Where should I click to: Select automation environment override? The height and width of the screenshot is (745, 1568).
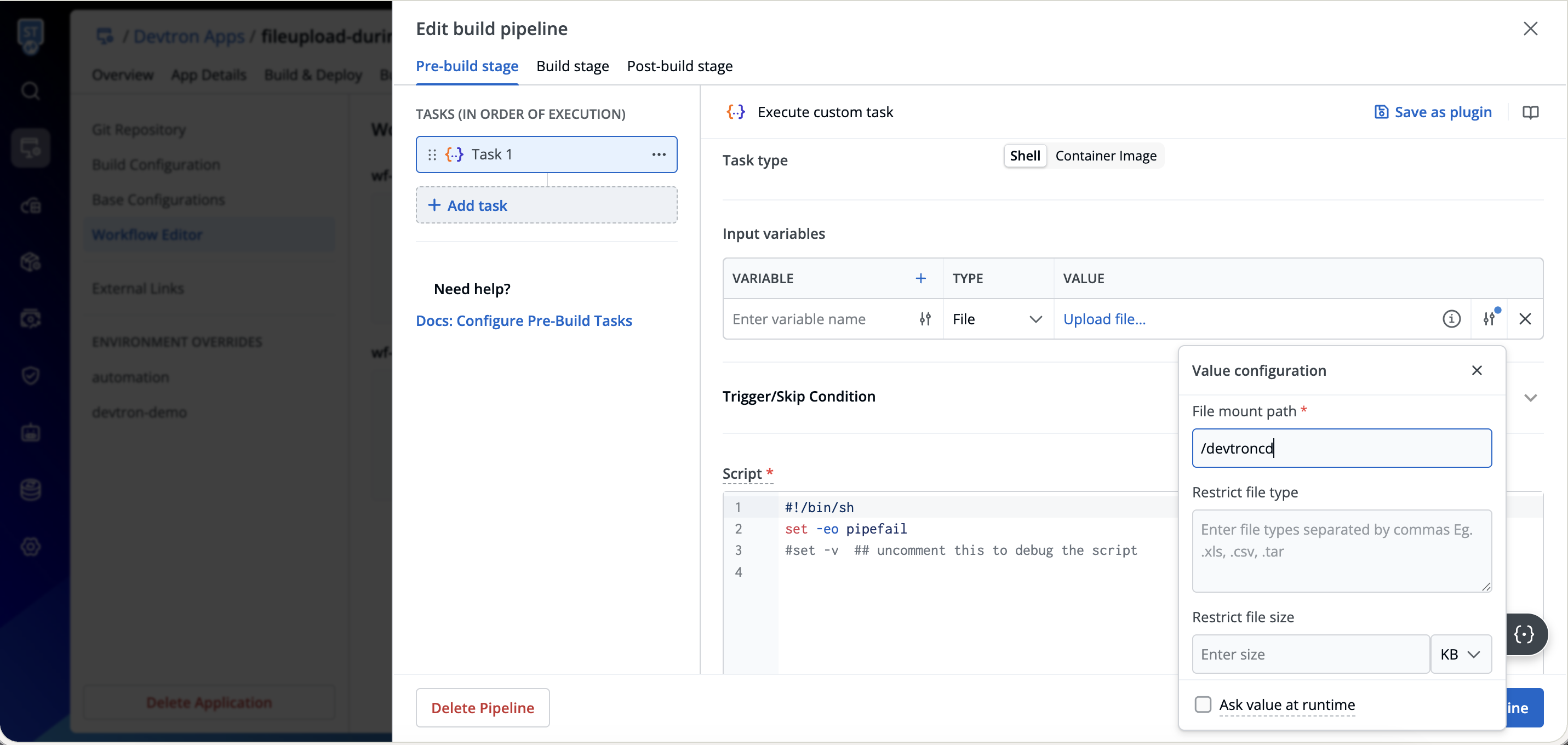[x=130, y=377]
